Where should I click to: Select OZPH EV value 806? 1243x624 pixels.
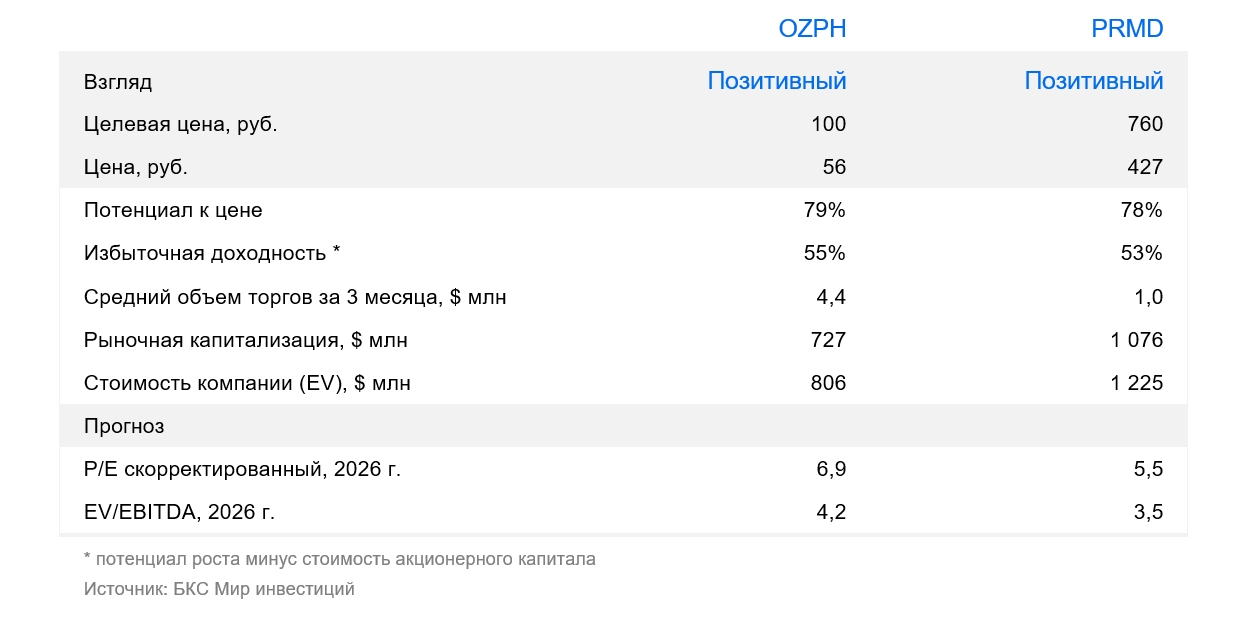[x=829, y=383]
